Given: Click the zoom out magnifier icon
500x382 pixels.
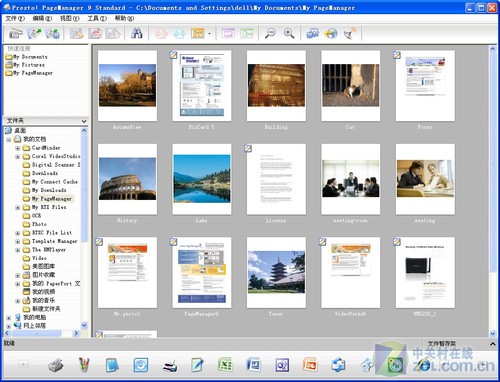Looking at the screenshot, I should tap(270, 33).
